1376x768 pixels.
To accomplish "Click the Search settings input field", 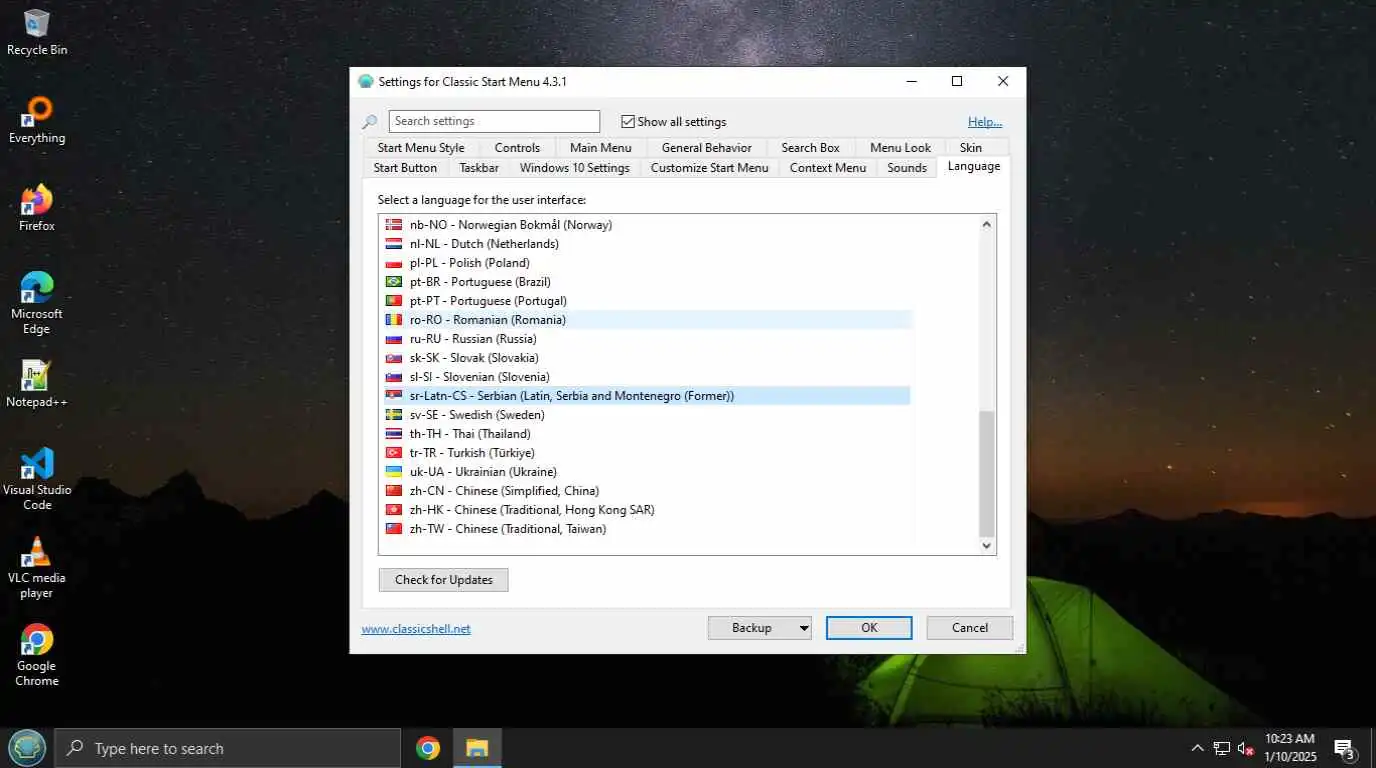I will point(494,121).
